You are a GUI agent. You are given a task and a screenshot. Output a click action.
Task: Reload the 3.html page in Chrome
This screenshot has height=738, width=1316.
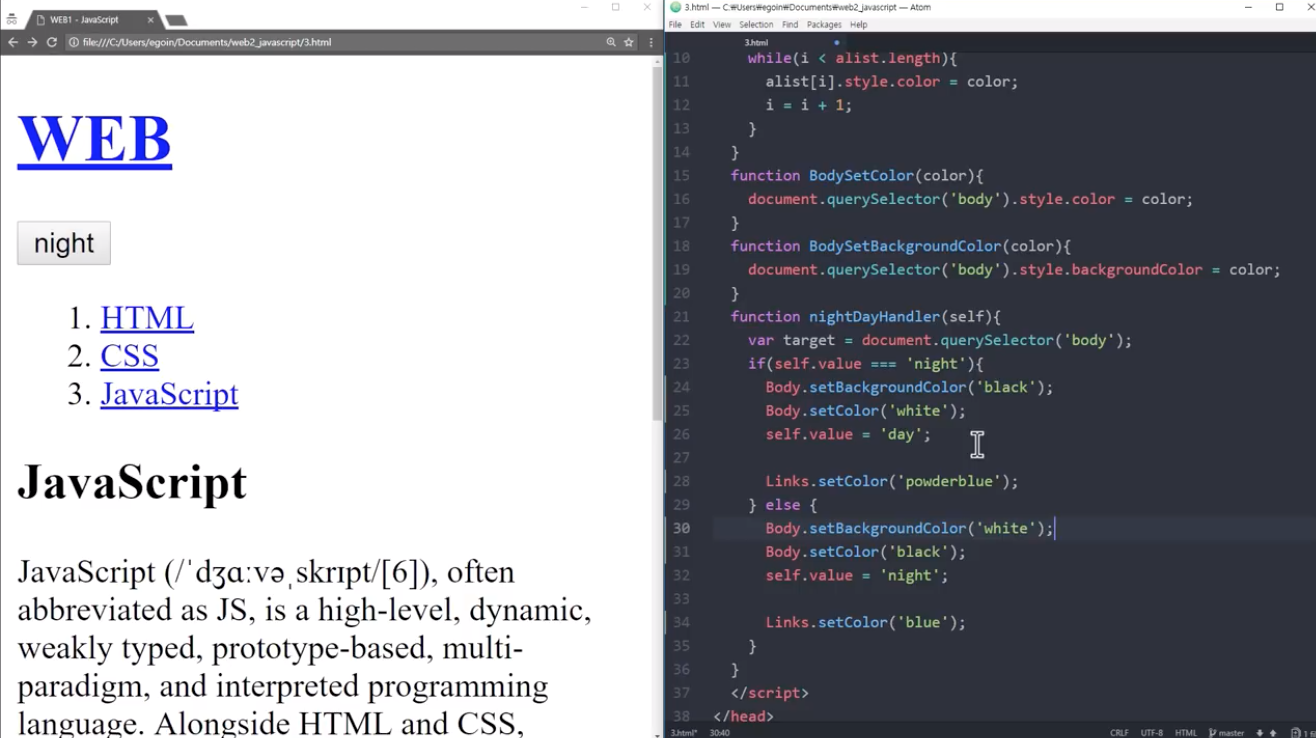52,42
